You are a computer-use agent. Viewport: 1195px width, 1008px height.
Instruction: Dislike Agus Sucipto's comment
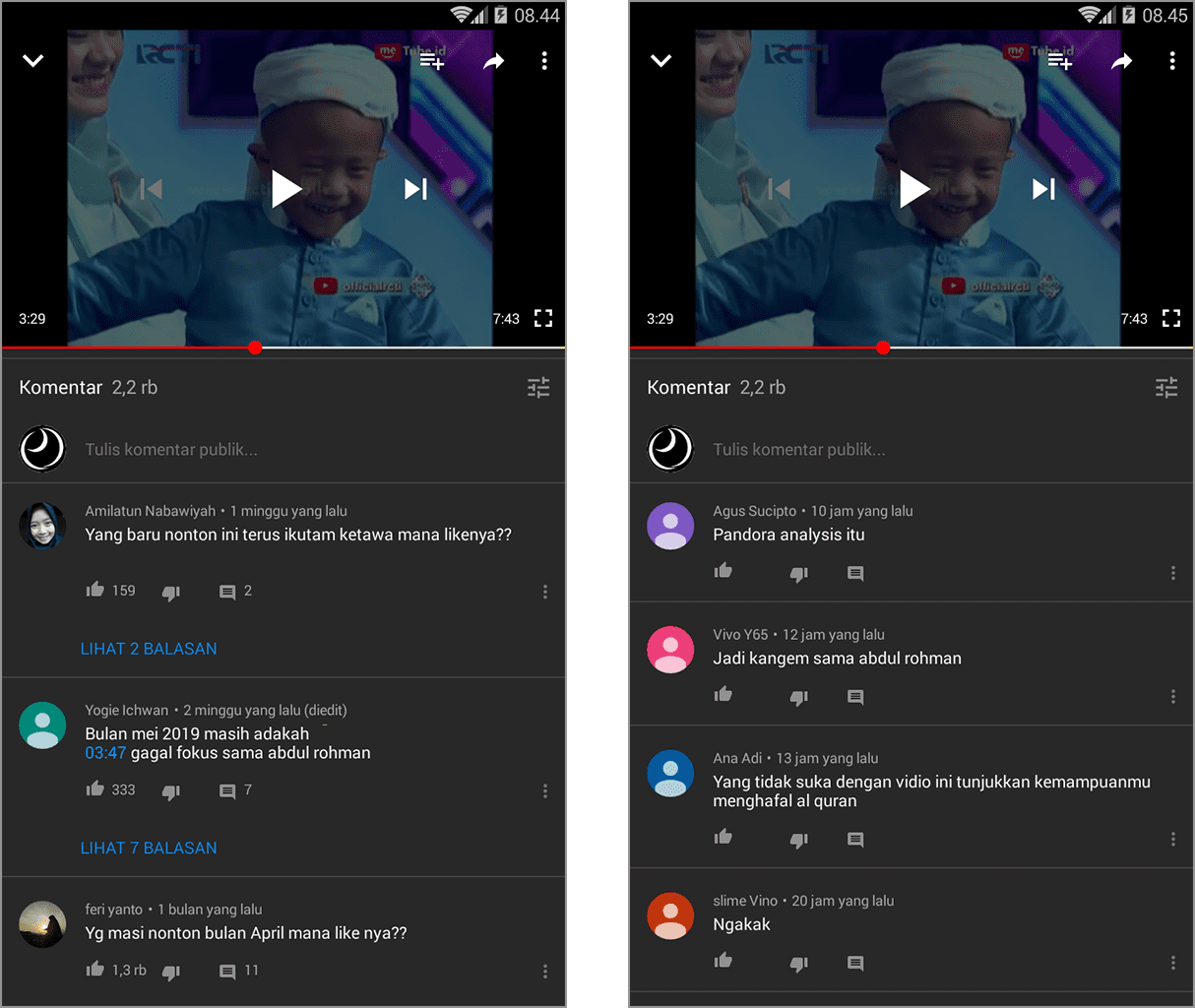pyautogui.click(x=799, y=574)
